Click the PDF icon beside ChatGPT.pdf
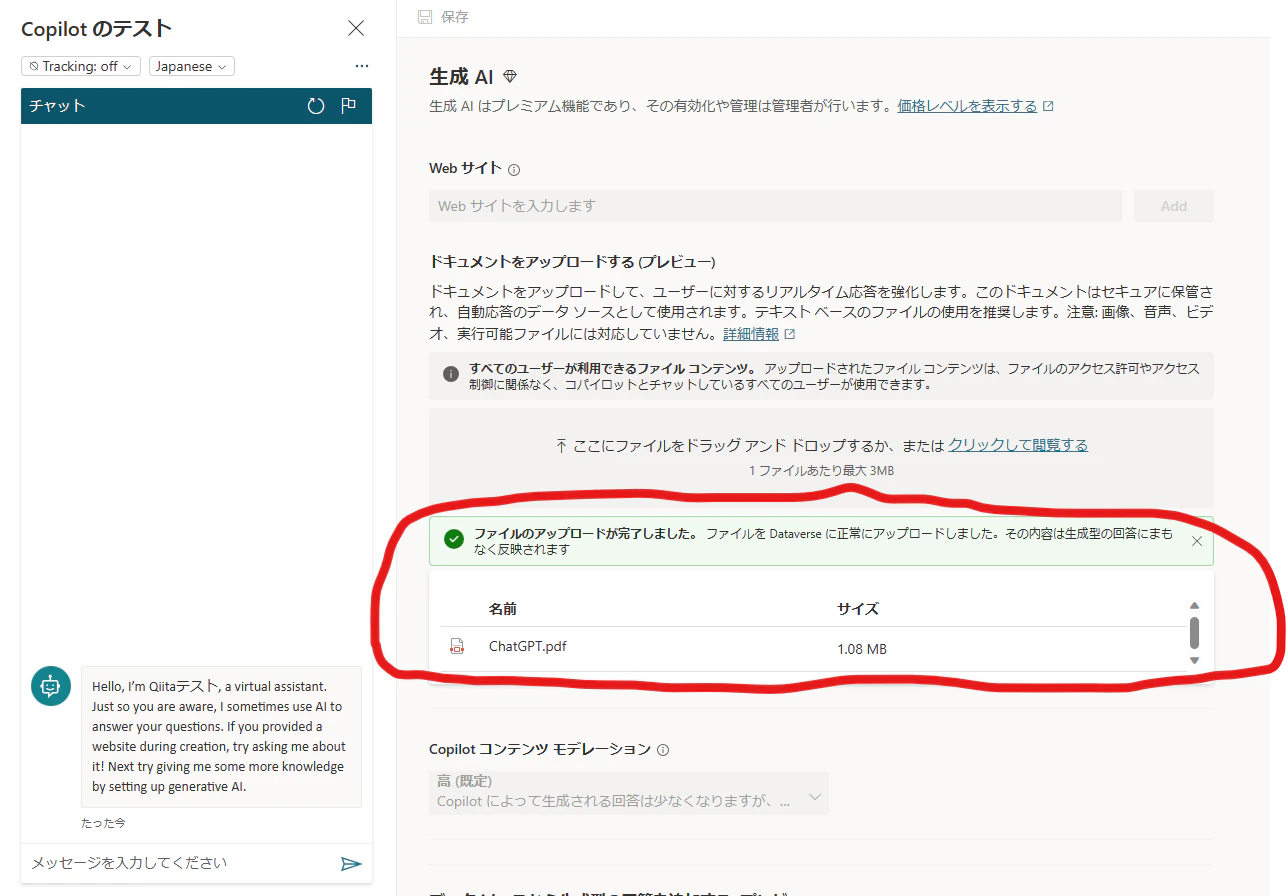Image resolution: width=1288 pixels, height=896 pixels. pyautogui.click(x=458, y=645)
